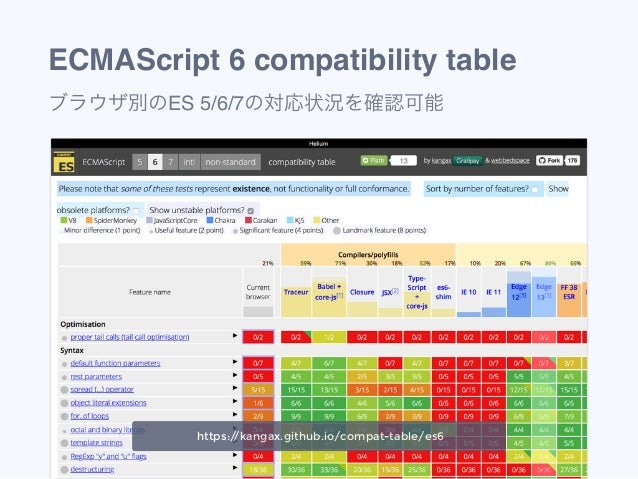Click the blue Chakra legend swatch
Viewport: 638px width, 479px height.
pyautogui.click(x=210, y=220)
